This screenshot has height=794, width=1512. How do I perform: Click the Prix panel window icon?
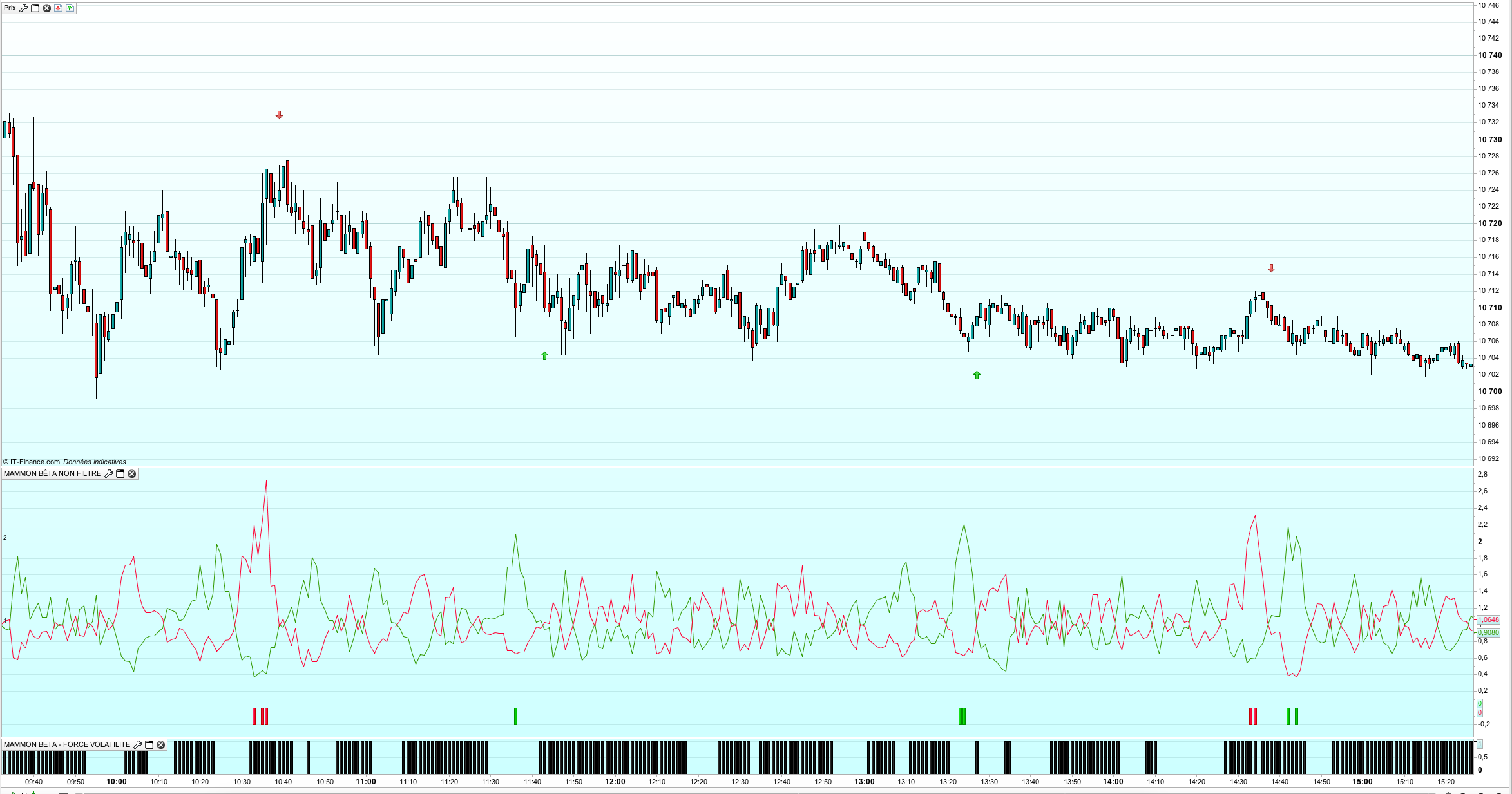pos(35,8)
